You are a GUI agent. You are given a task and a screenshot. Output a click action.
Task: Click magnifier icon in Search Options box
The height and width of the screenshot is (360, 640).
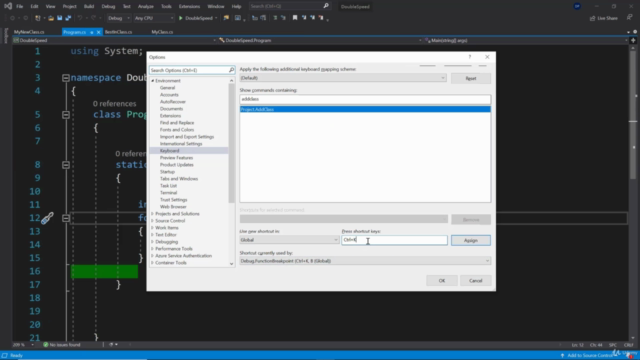point(231,70)
